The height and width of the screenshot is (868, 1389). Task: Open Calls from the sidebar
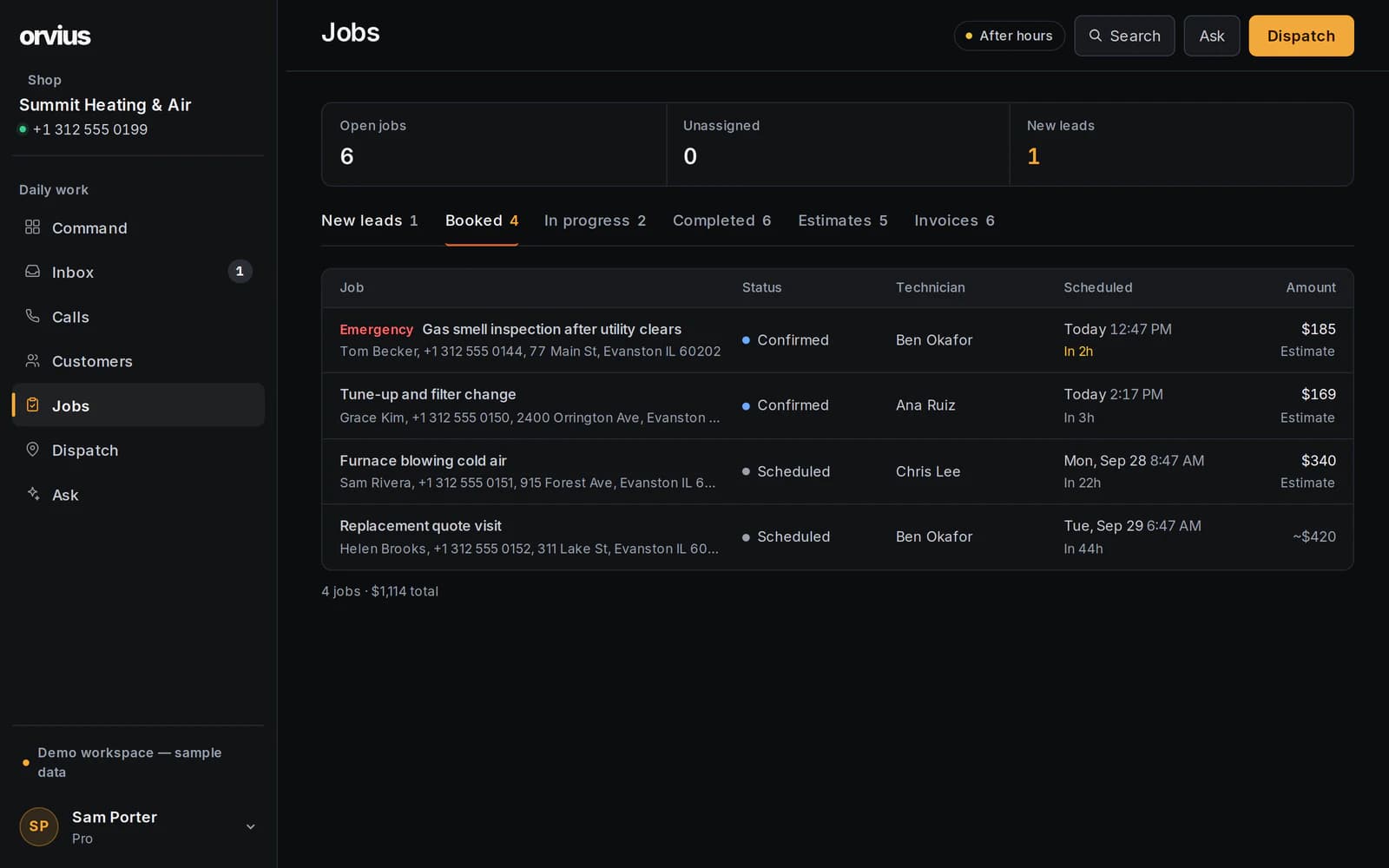(x=138, y=317)
